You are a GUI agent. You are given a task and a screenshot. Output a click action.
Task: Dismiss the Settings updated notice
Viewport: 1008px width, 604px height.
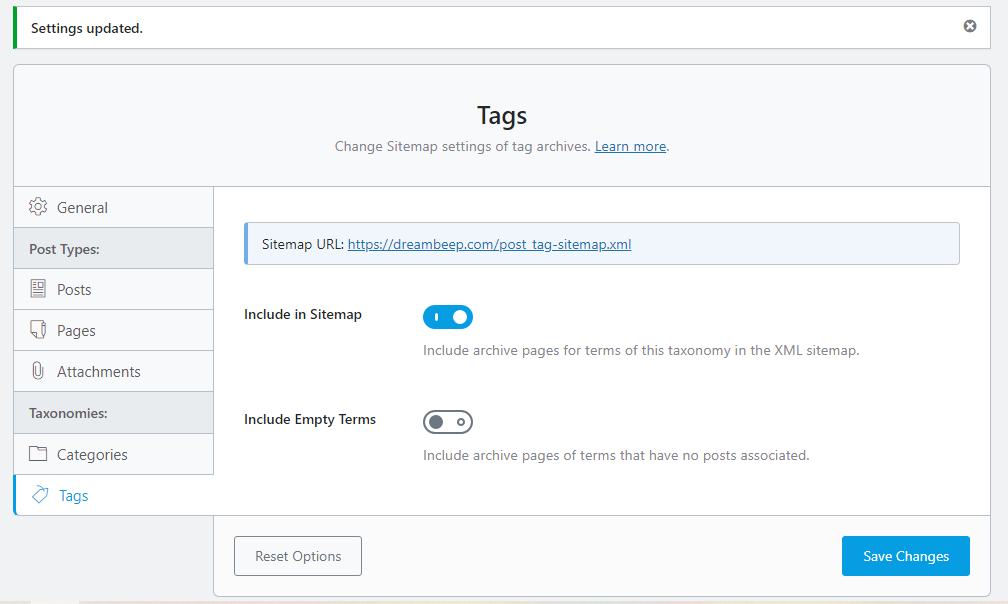969,27
